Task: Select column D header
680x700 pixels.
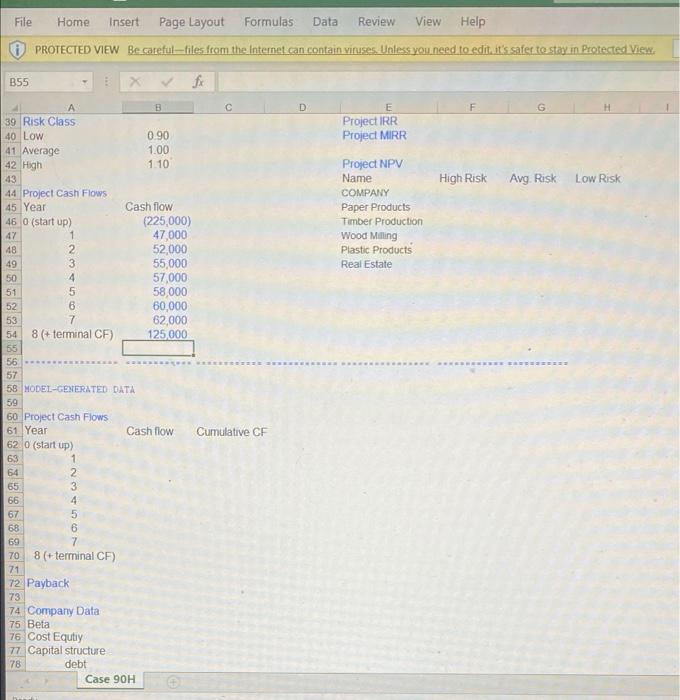Action: tap(302, 108)
